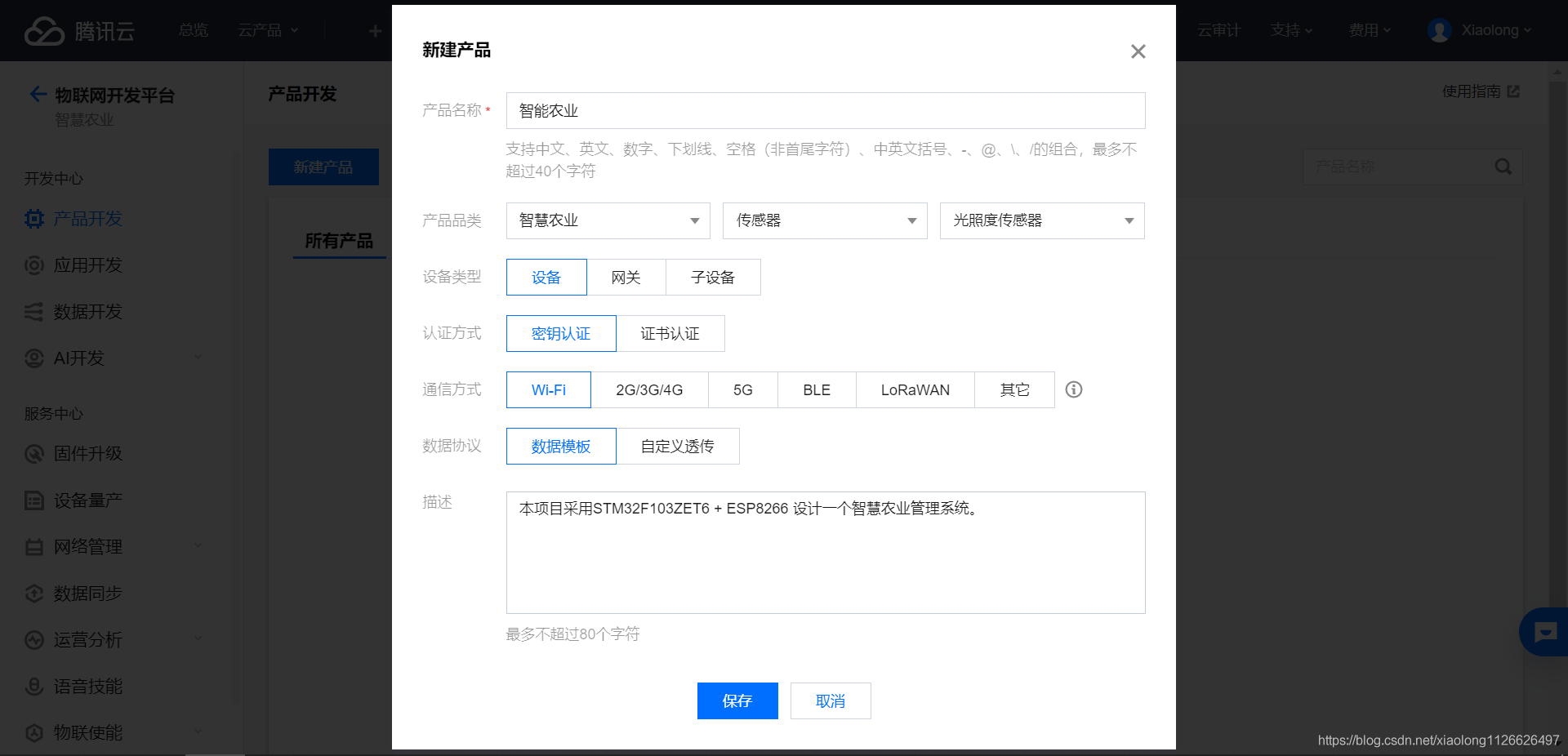Select BLE communication method
The width and height of the screenshot is (1568, 756).
point(817,390)
